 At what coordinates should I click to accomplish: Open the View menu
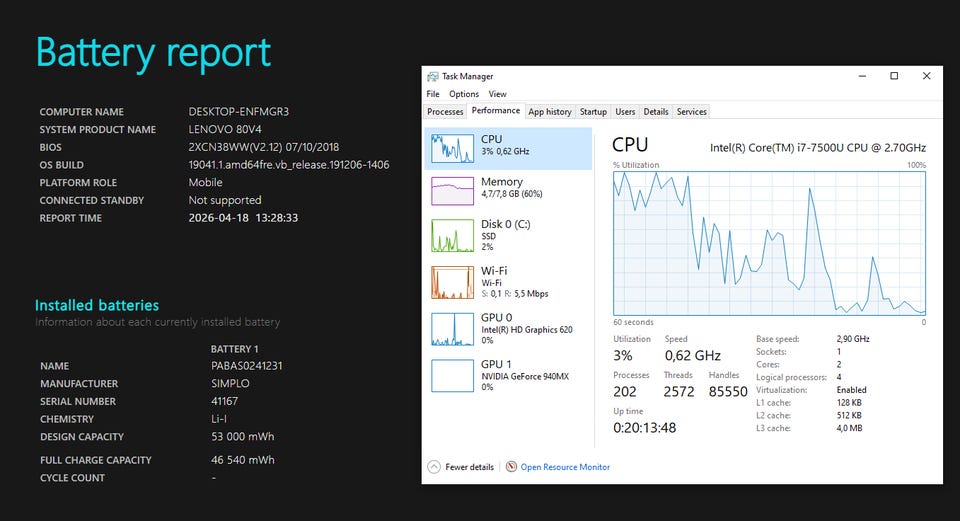click(497, 94)
